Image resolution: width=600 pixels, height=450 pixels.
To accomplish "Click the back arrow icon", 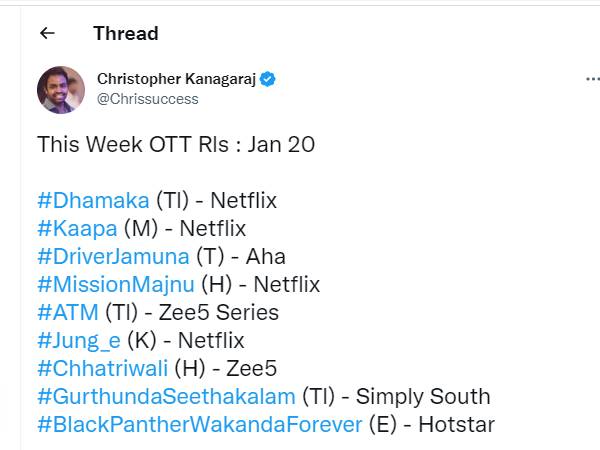I will pyautogui.click(x=47, y=33).
